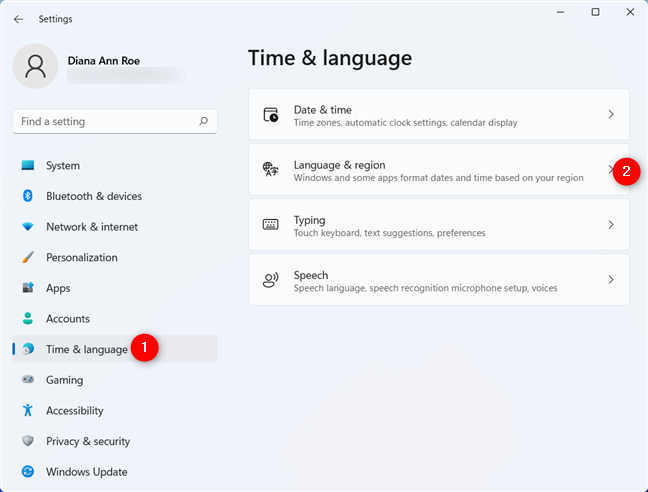Select Time & language label in sidebar
Viewport: 648px width, 492px height.
point(87,349)
